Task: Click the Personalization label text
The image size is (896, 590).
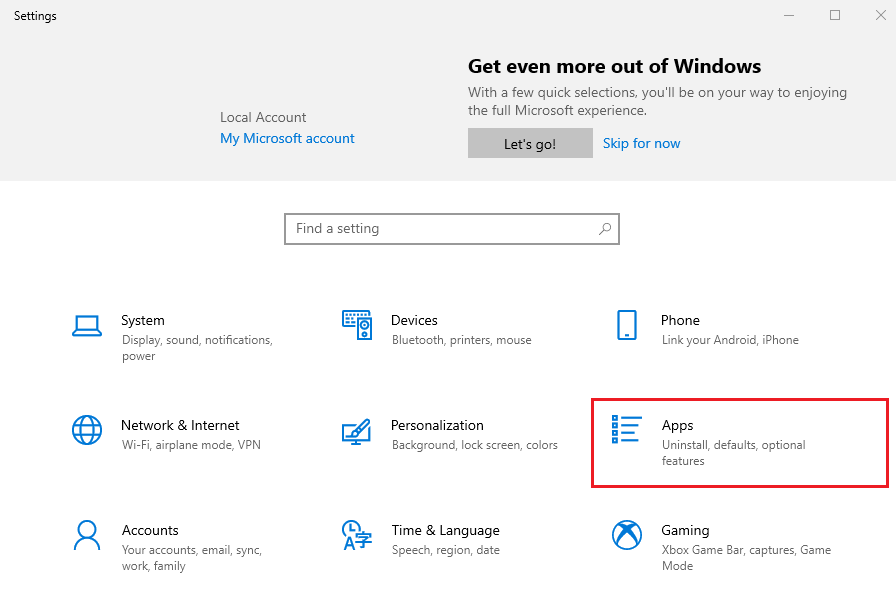Action: click(x=437, y=425)
